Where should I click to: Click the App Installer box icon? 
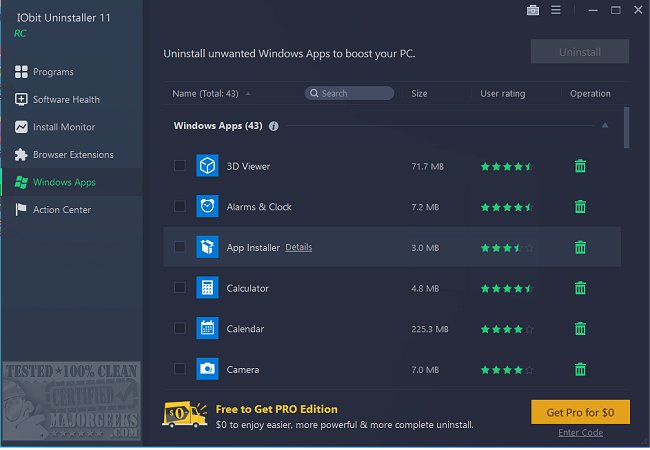click(207, 247)
